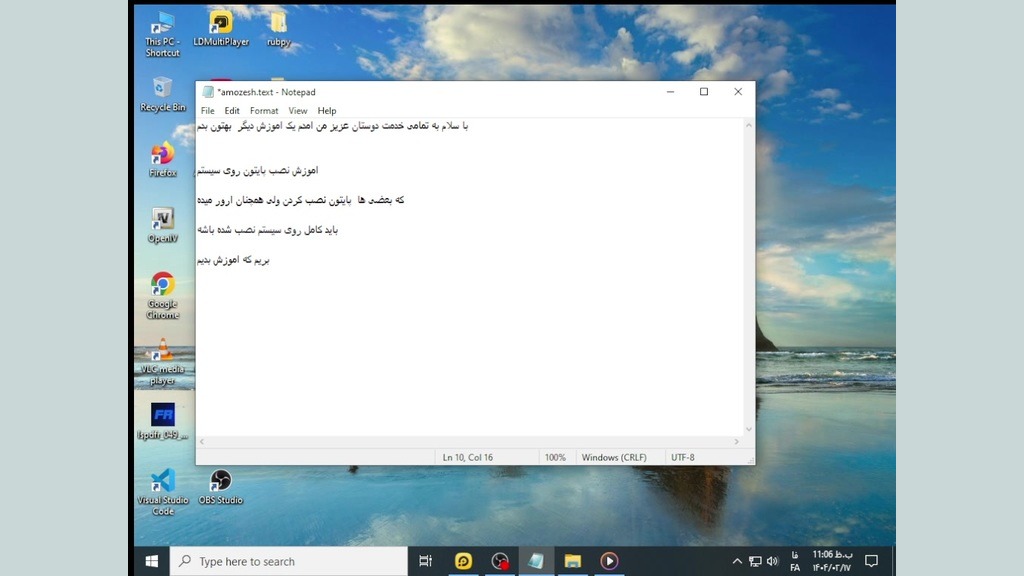Launch OpenIV desktop shortcut
The image size is (1024, 576).
point(163,226)
